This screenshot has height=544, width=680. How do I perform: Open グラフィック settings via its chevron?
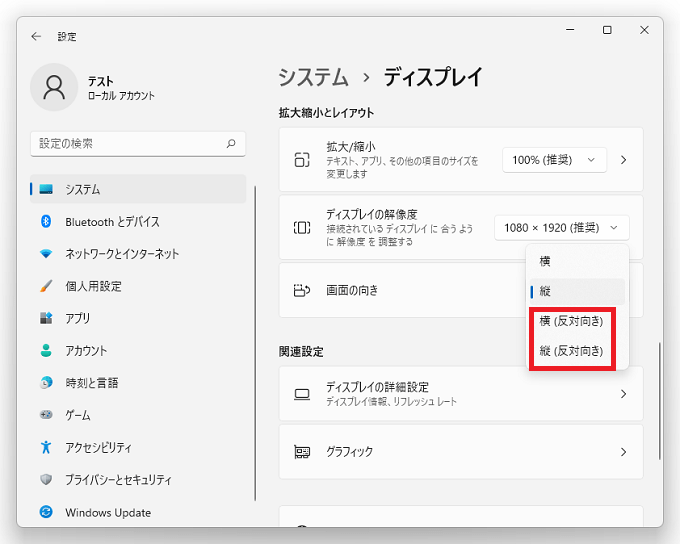click(624, 452)
